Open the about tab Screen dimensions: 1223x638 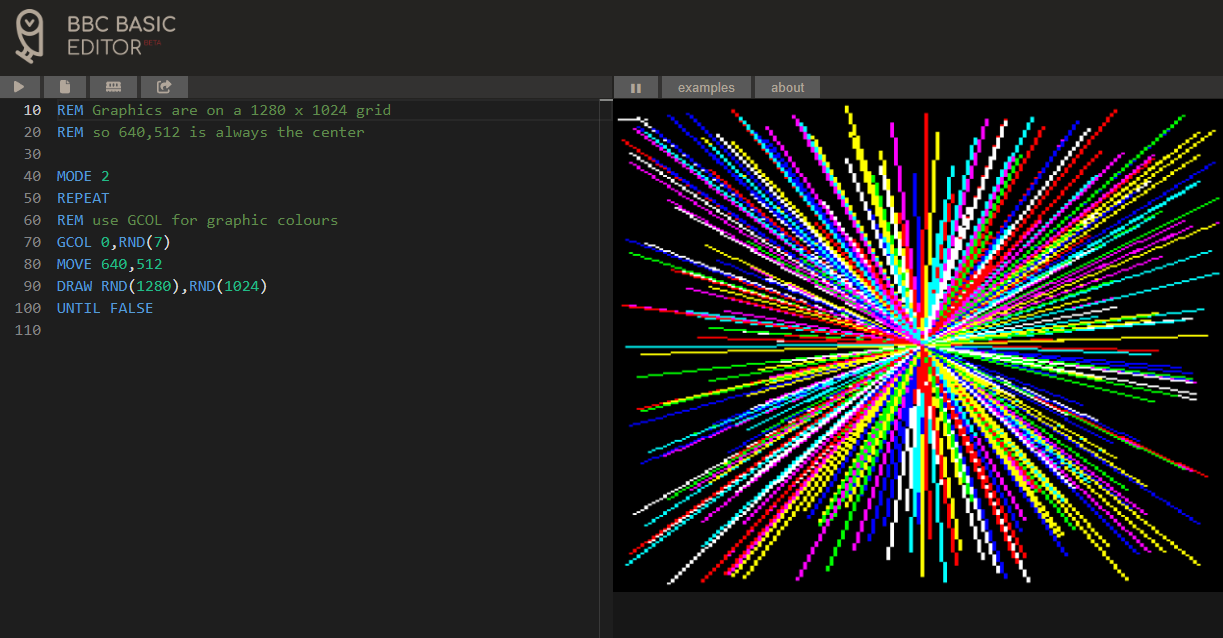787,88
